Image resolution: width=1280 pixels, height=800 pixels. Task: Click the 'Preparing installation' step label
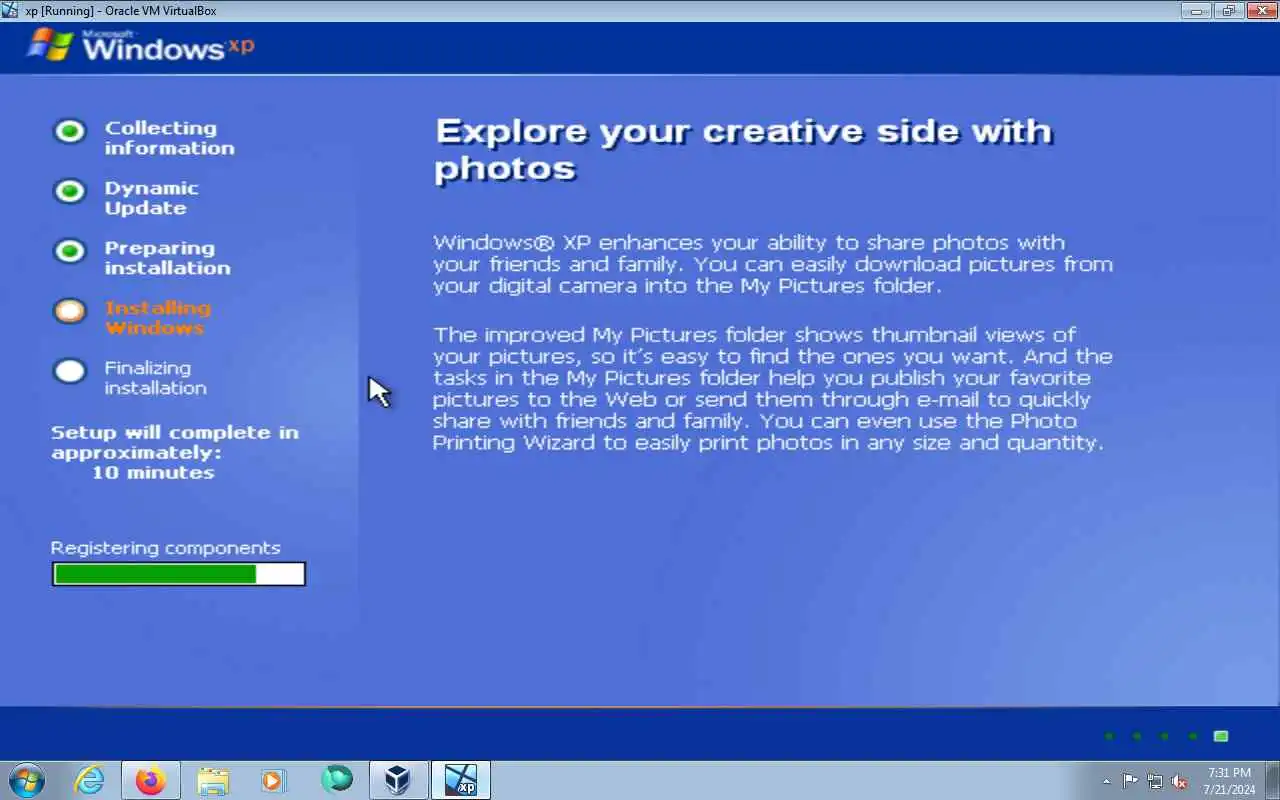click(x=167, y=258)
